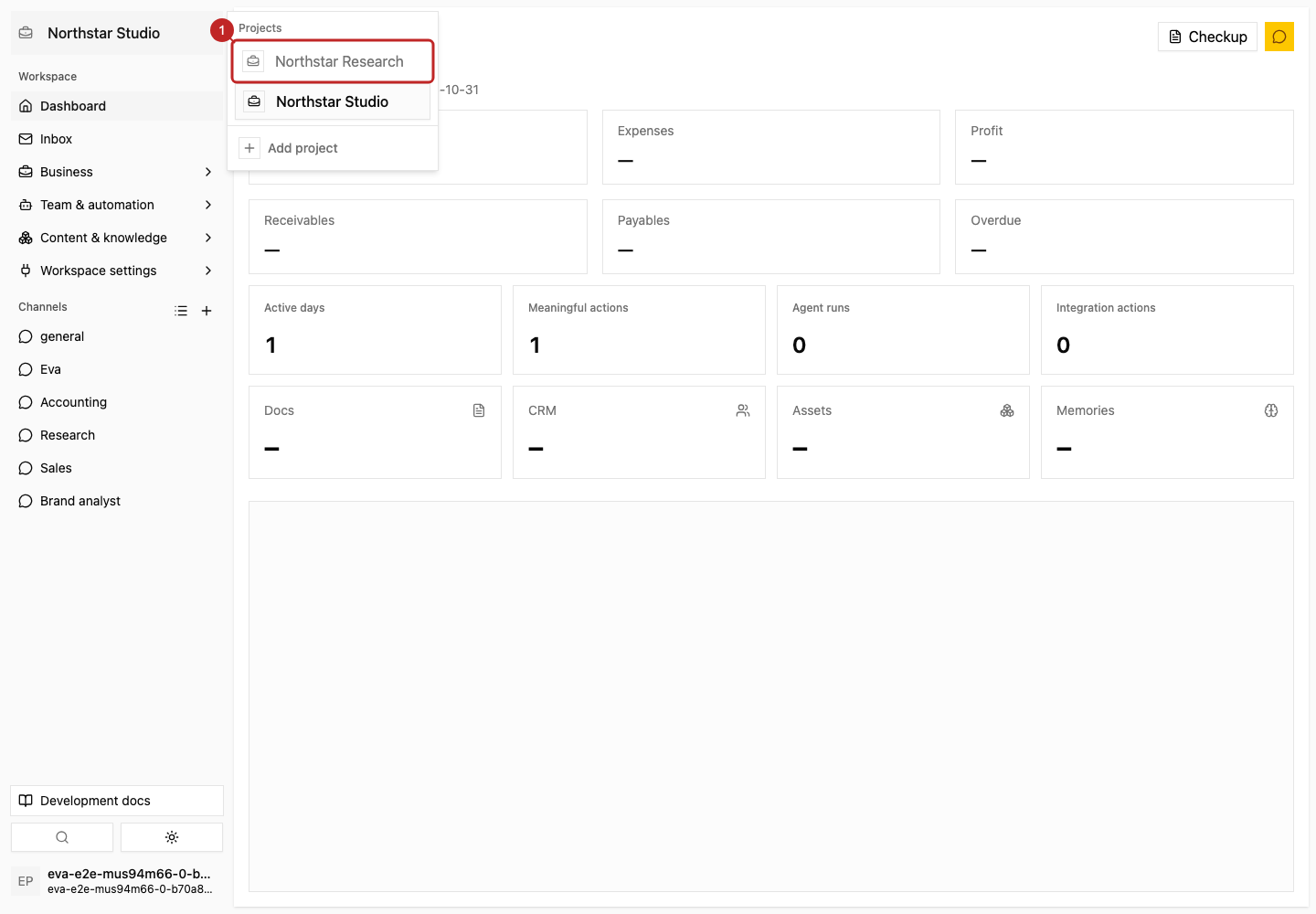Open the Eva channel
This screenshot has height=914, width=1316.
[117, 369]
